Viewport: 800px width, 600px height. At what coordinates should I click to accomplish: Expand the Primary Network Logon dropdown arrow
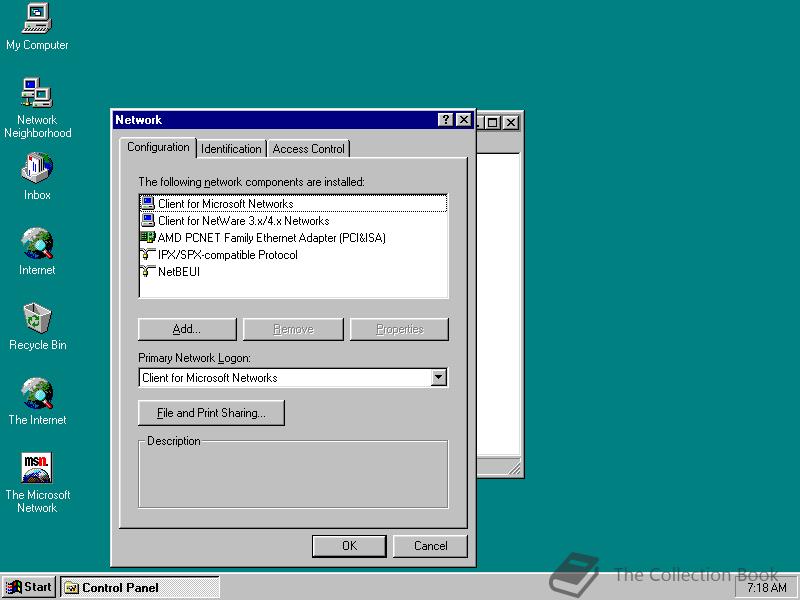point(438,378)
